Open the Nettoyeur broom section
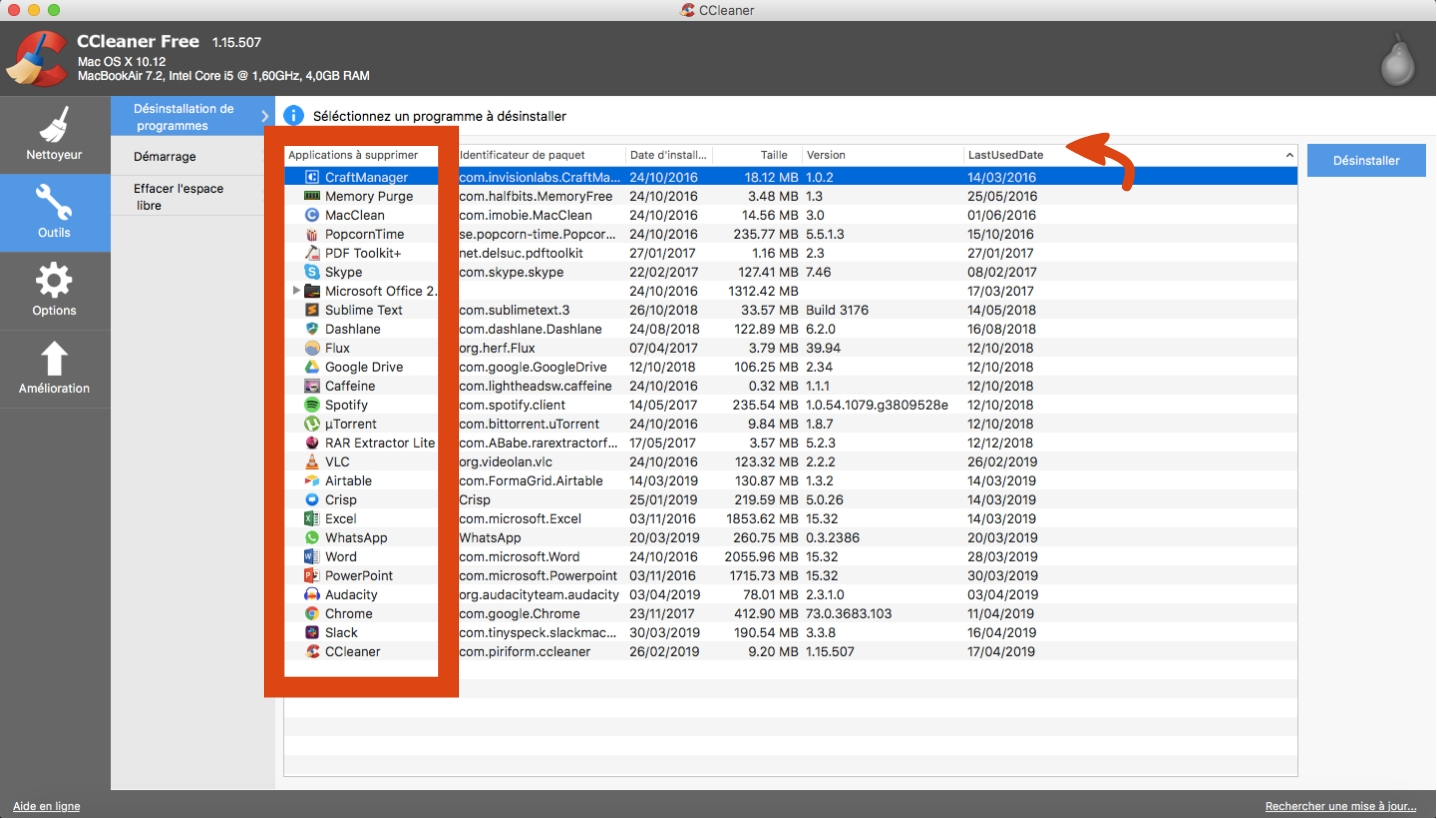 (x=55, y=135)
